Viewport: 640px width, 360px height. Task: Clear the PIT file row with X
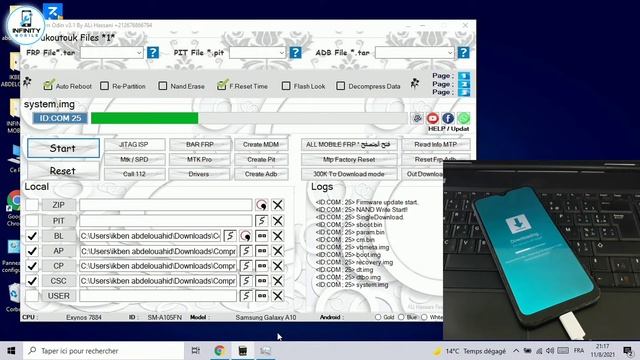tap(278, 221)
